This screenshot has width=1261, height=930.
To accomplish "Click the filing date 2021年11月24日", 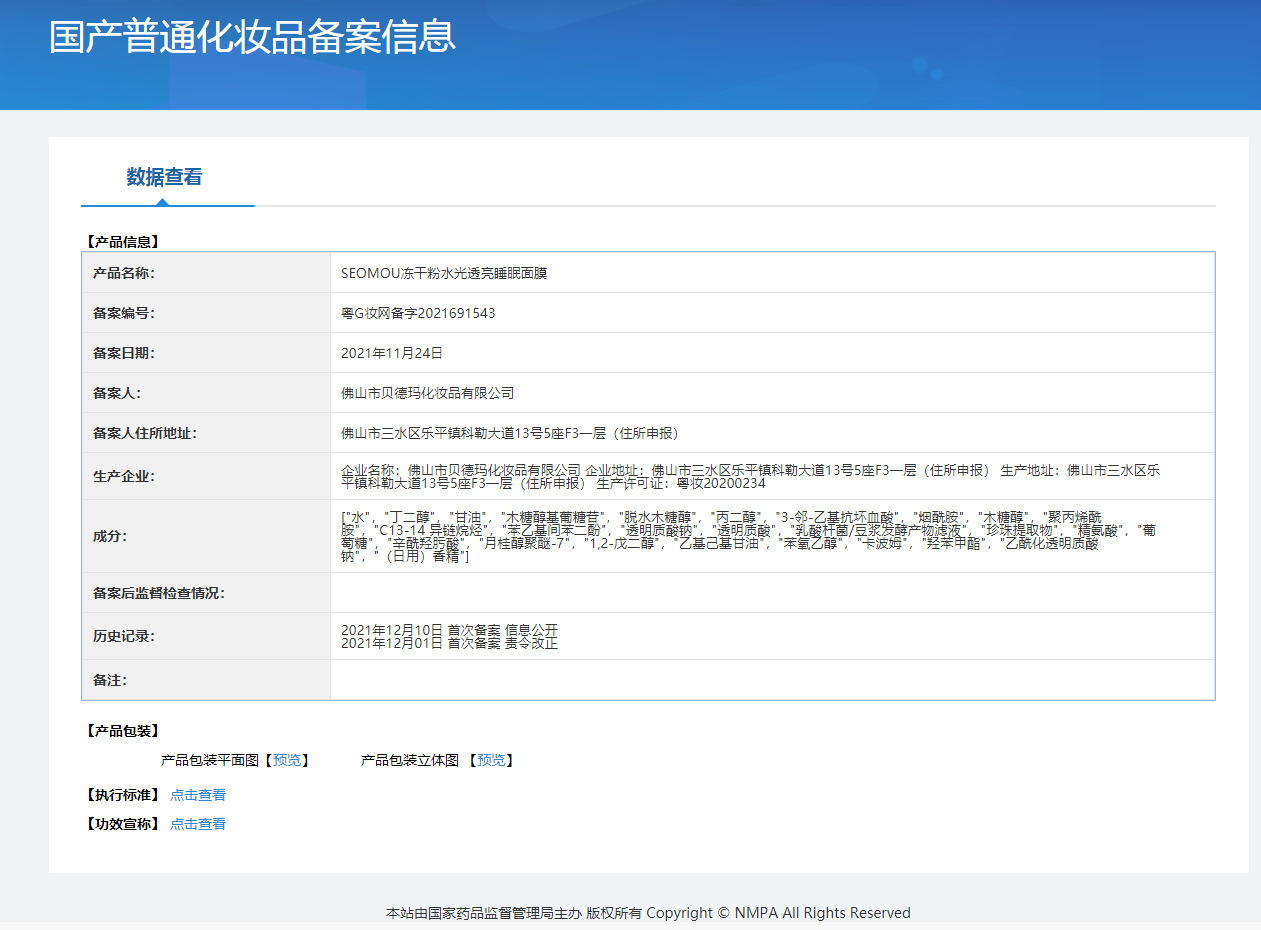I will [x=392, y=353].
